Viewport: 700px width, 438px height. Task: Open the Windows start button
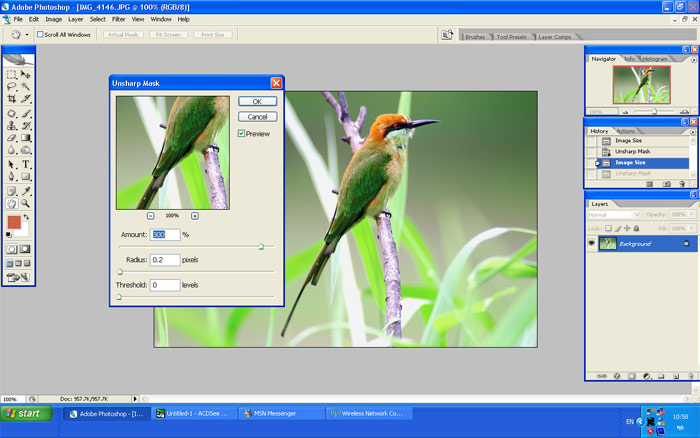pos(26,413)
